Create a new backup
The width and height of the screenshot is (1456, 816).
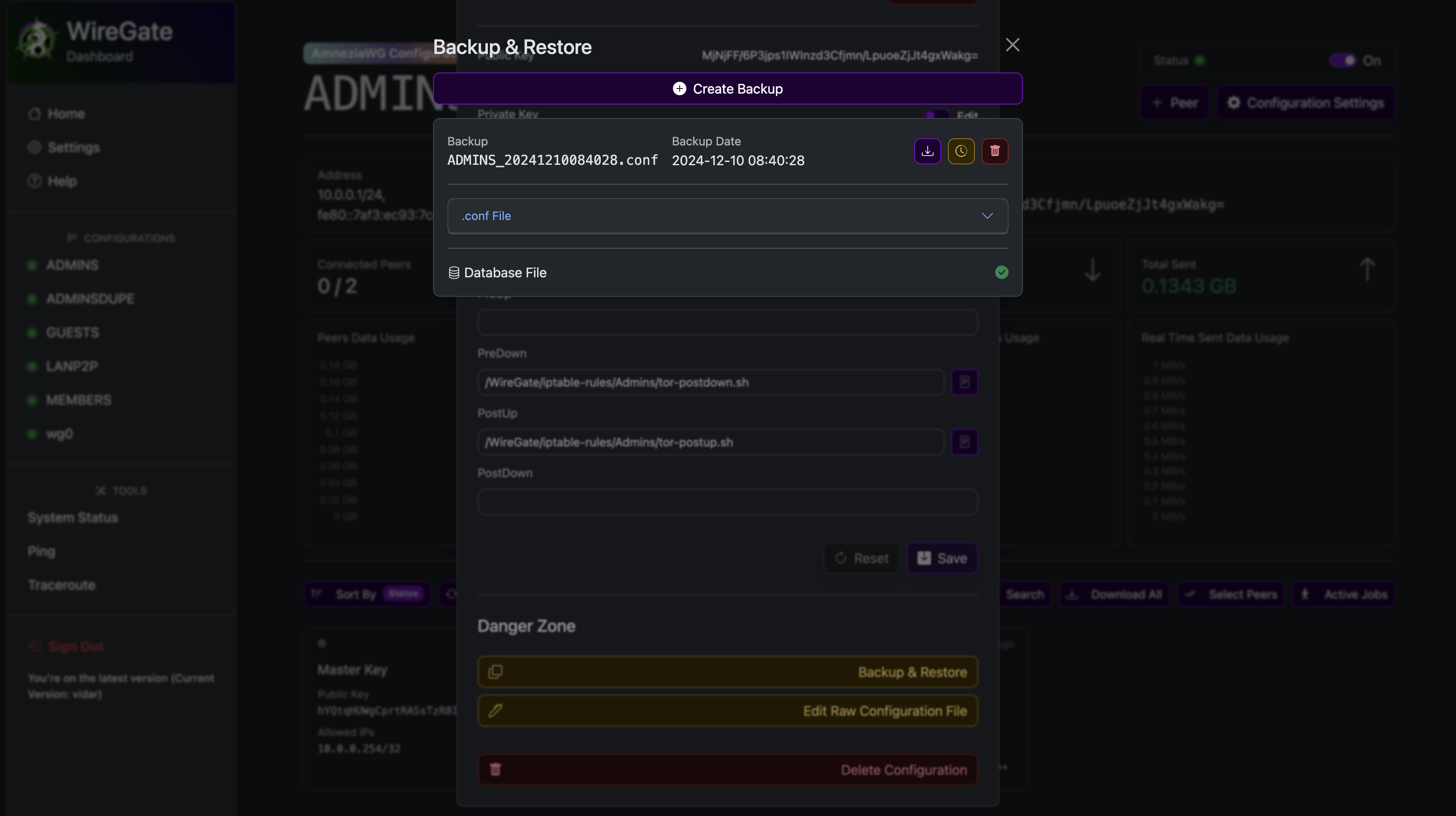(728, 89)
